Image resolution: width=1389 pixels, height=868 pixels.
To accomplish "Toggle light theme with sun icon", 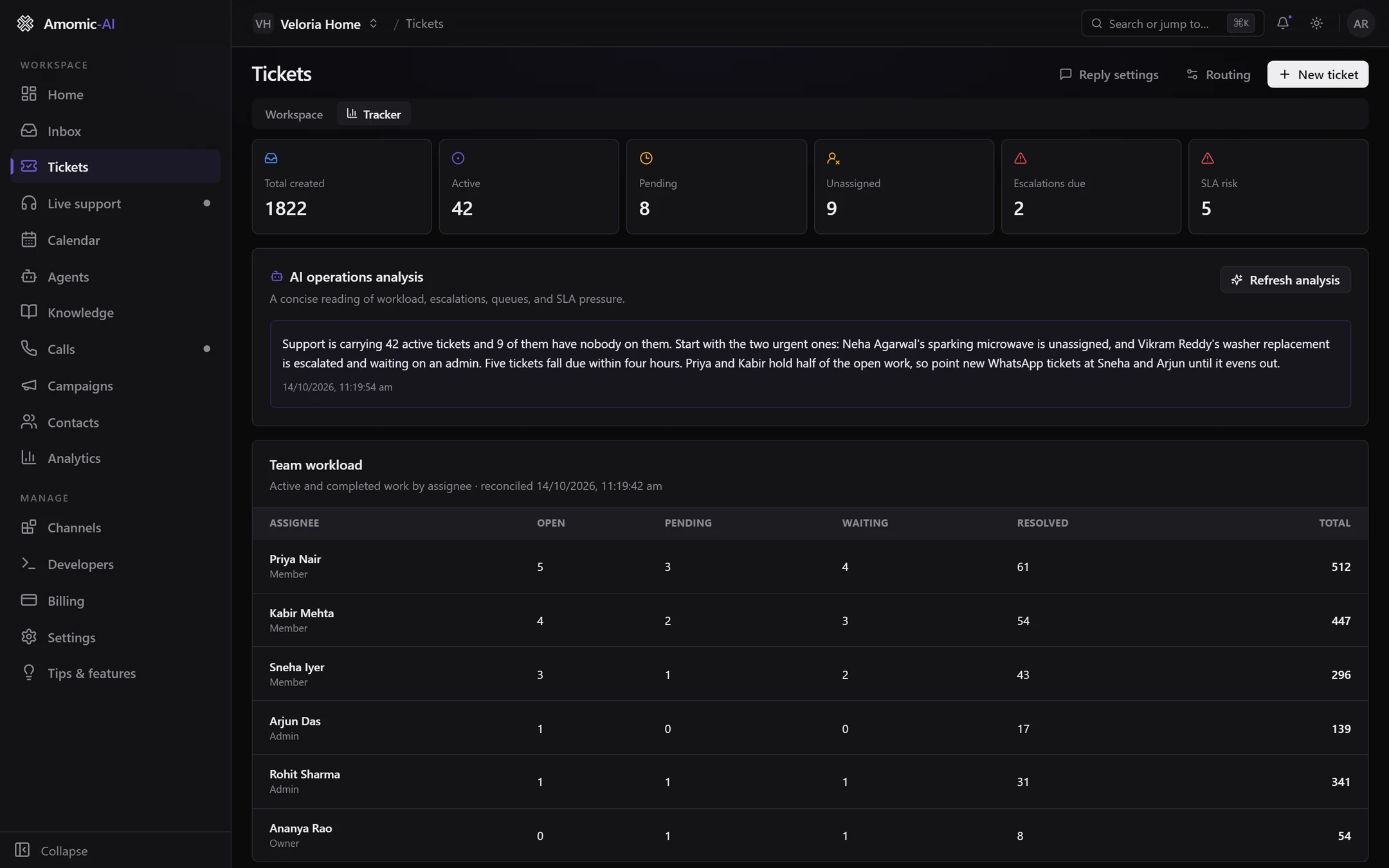I will click(x=1316, y=23).
